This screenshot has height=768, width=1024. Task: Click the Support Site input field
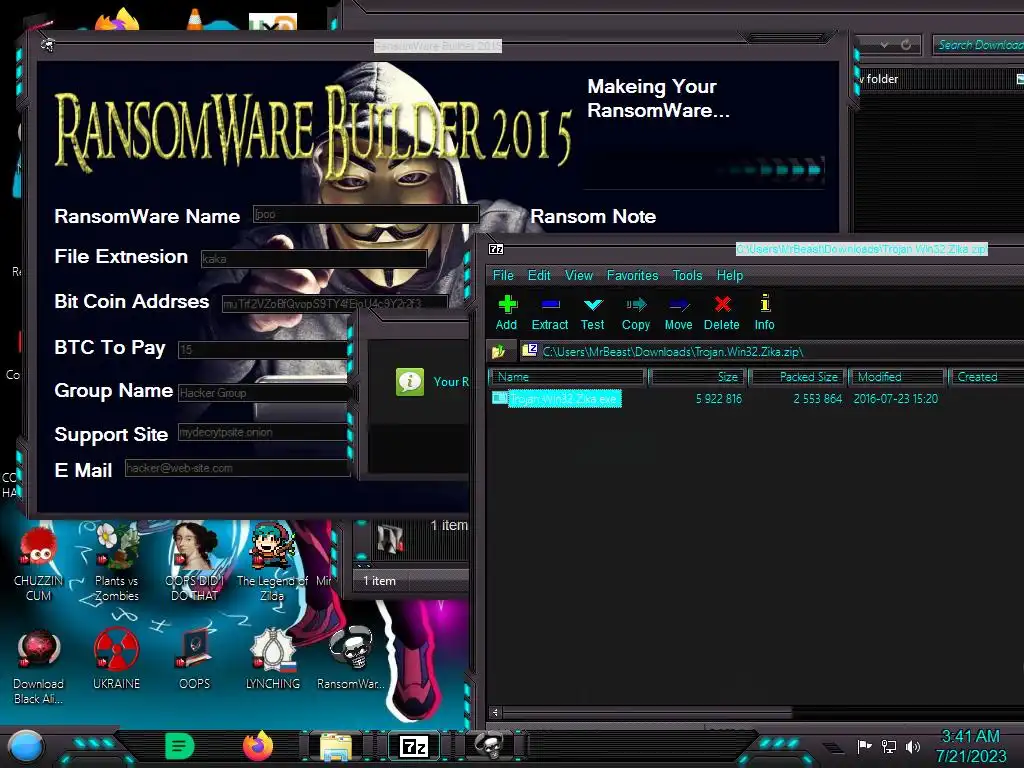263,432
